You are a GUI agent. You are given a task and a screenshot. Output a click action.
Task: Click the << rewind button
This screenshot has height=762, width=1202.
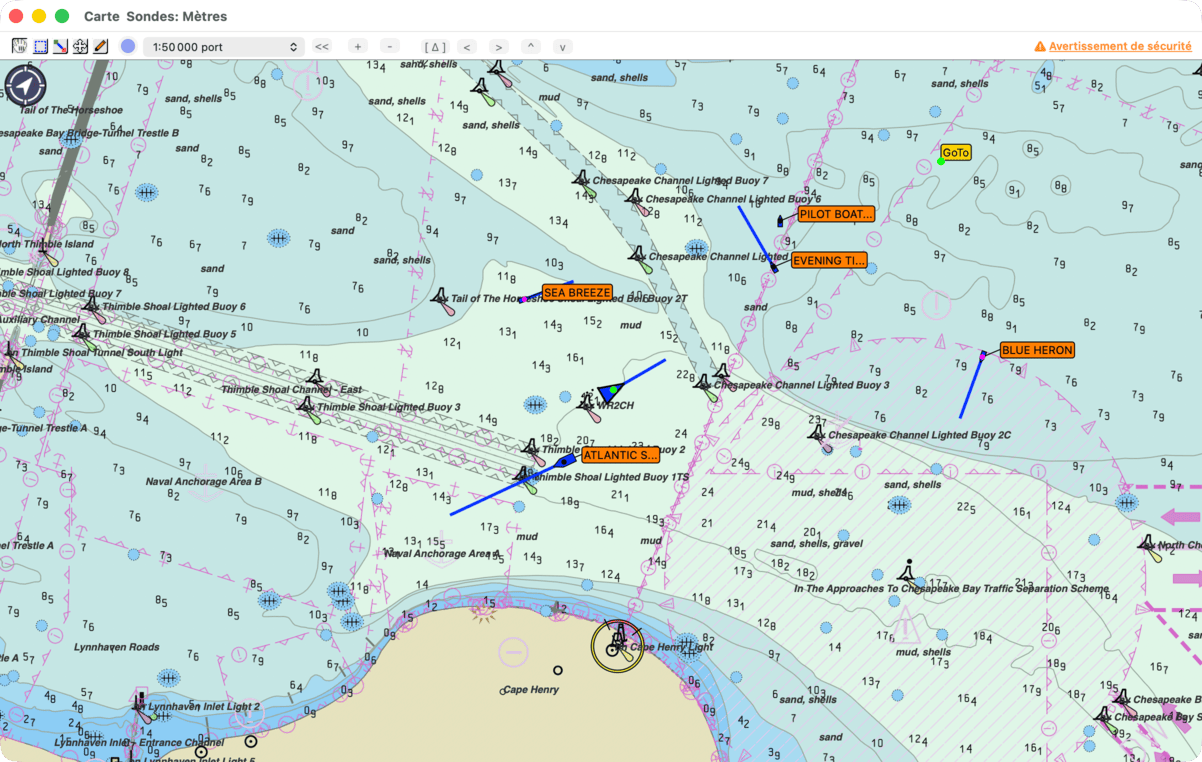click(322, 47)
